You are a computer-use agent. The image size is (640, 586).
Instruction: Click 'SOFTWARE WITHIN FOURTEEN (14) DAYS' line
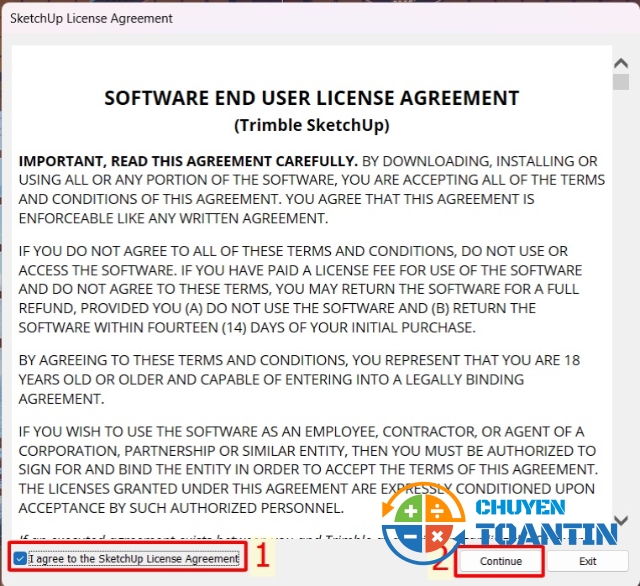click(x=247, y=327)
